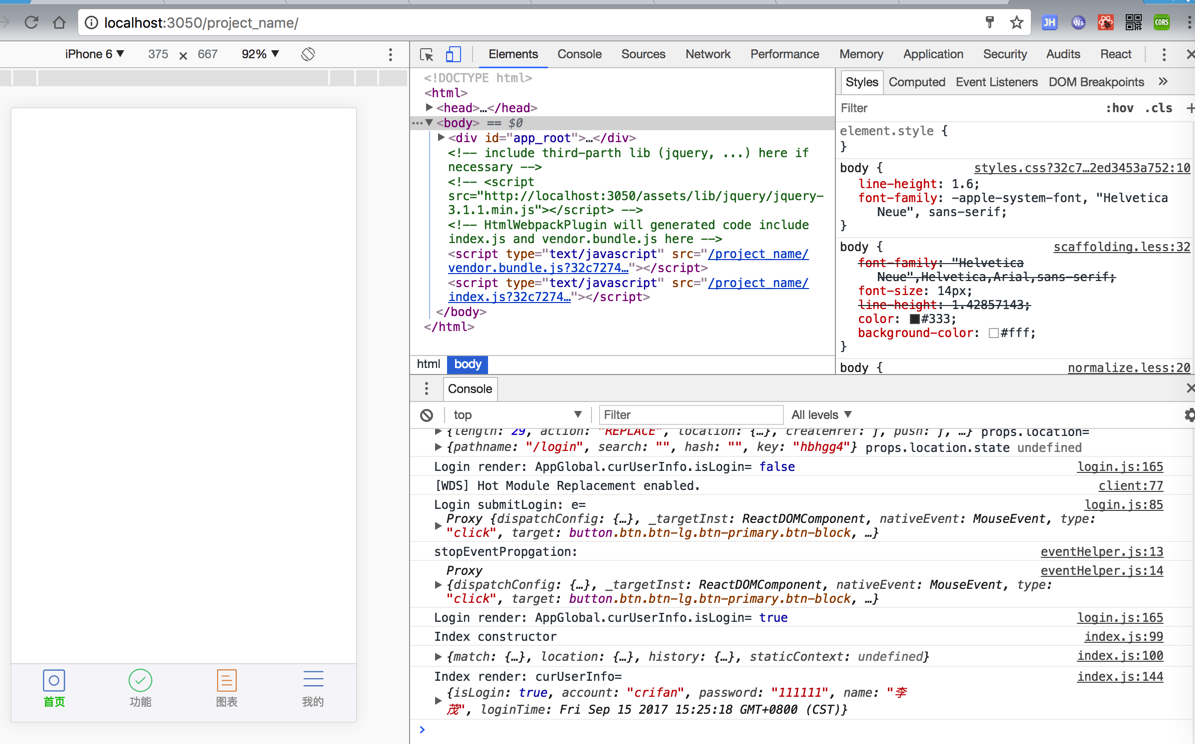
Task: Tap the 图表 chart tab icon
Action: click(227, 681)
